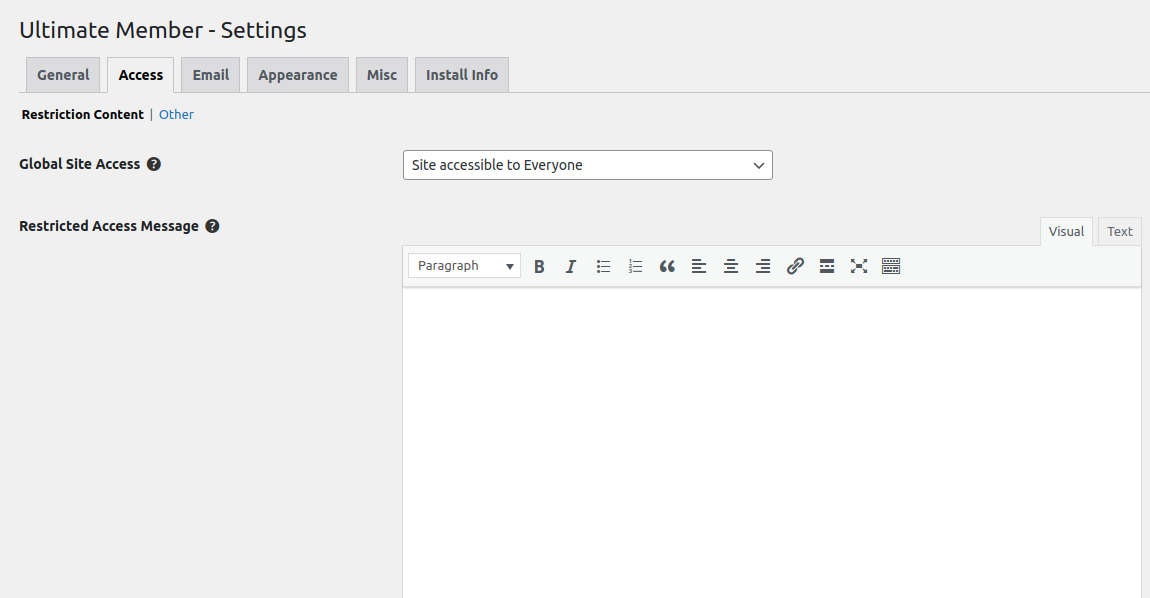1150x598 pixels.
Task: Insert a bulleted list
Action: click(603, 266)
